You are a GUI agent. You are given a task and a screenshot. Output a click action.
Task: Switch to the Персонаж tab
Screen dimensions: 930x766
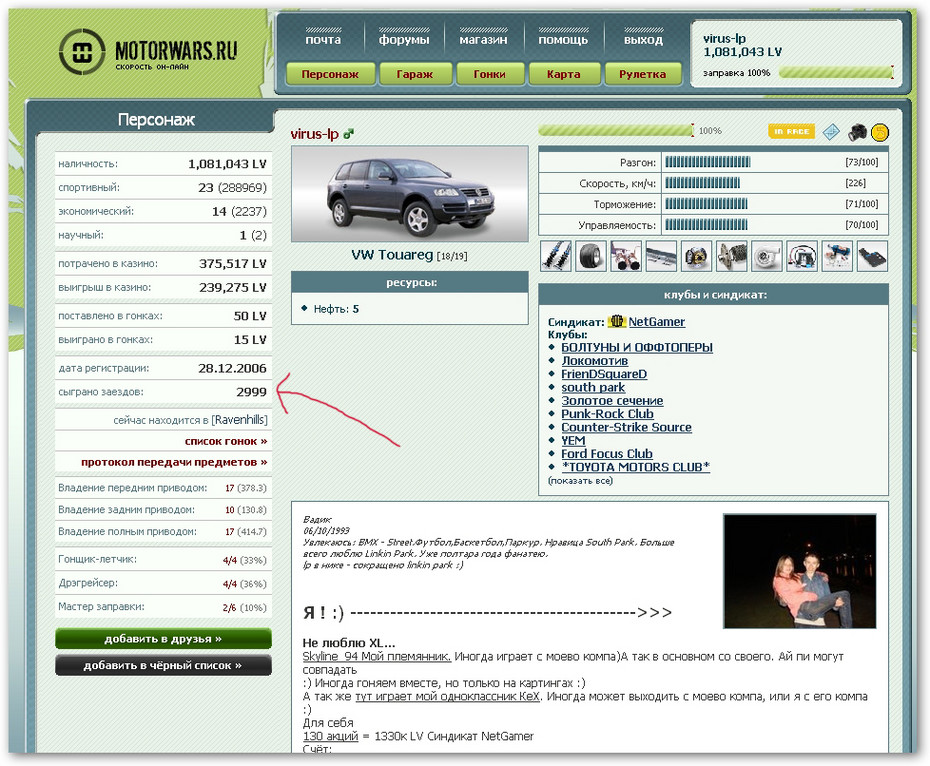point(330,74)
